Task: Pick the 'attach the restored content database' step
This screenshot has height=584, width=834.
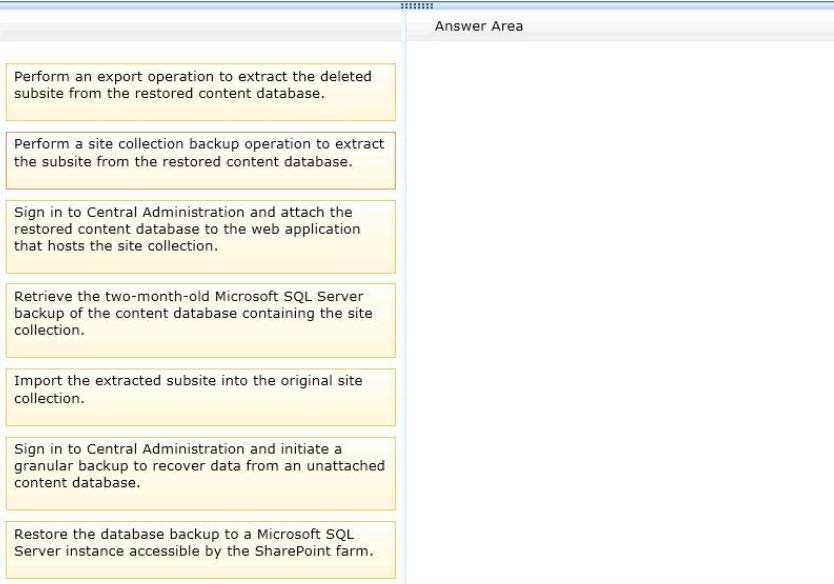Action: click(201, 237)
